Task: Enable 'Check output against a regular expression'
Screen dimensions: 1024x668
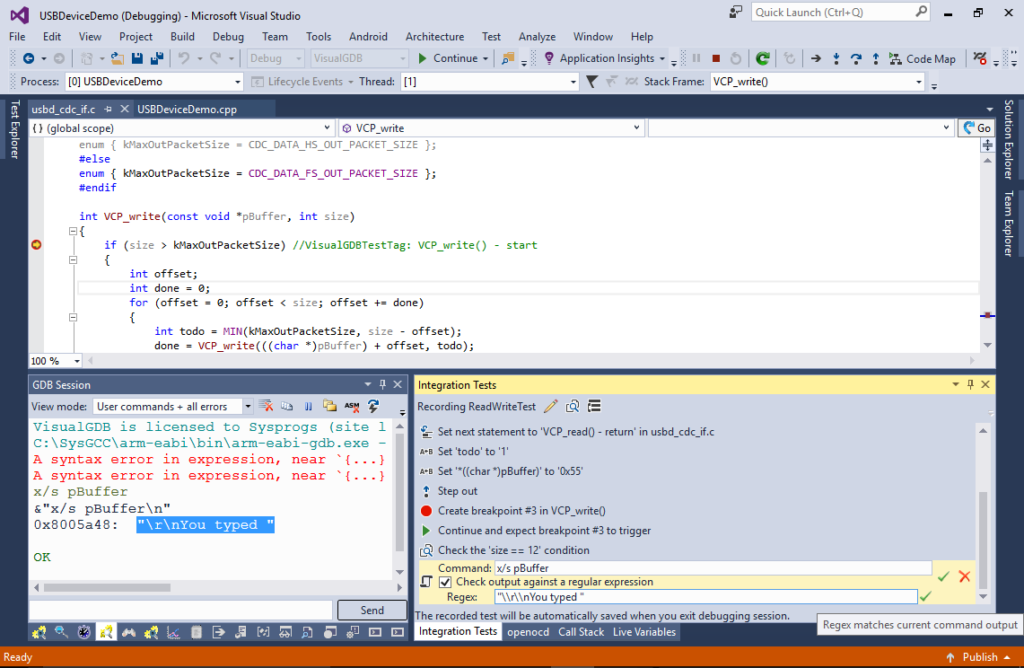Action: coord(443,582)
